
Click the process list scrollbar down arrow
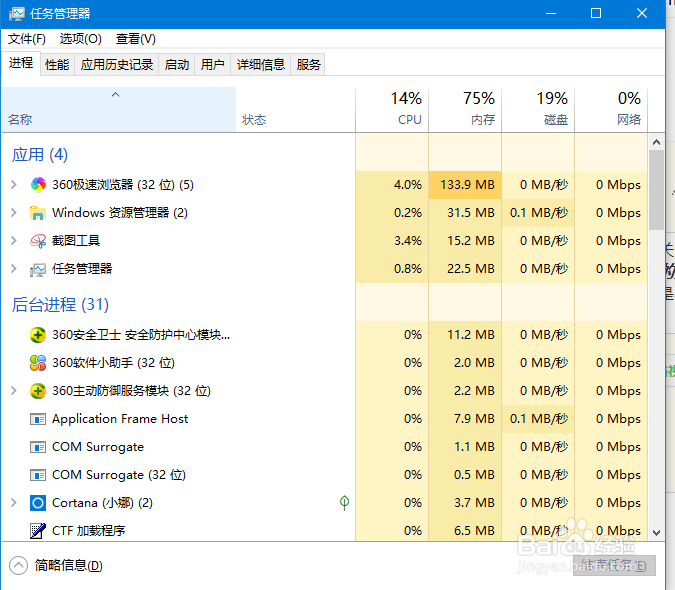tap(656, 533)
